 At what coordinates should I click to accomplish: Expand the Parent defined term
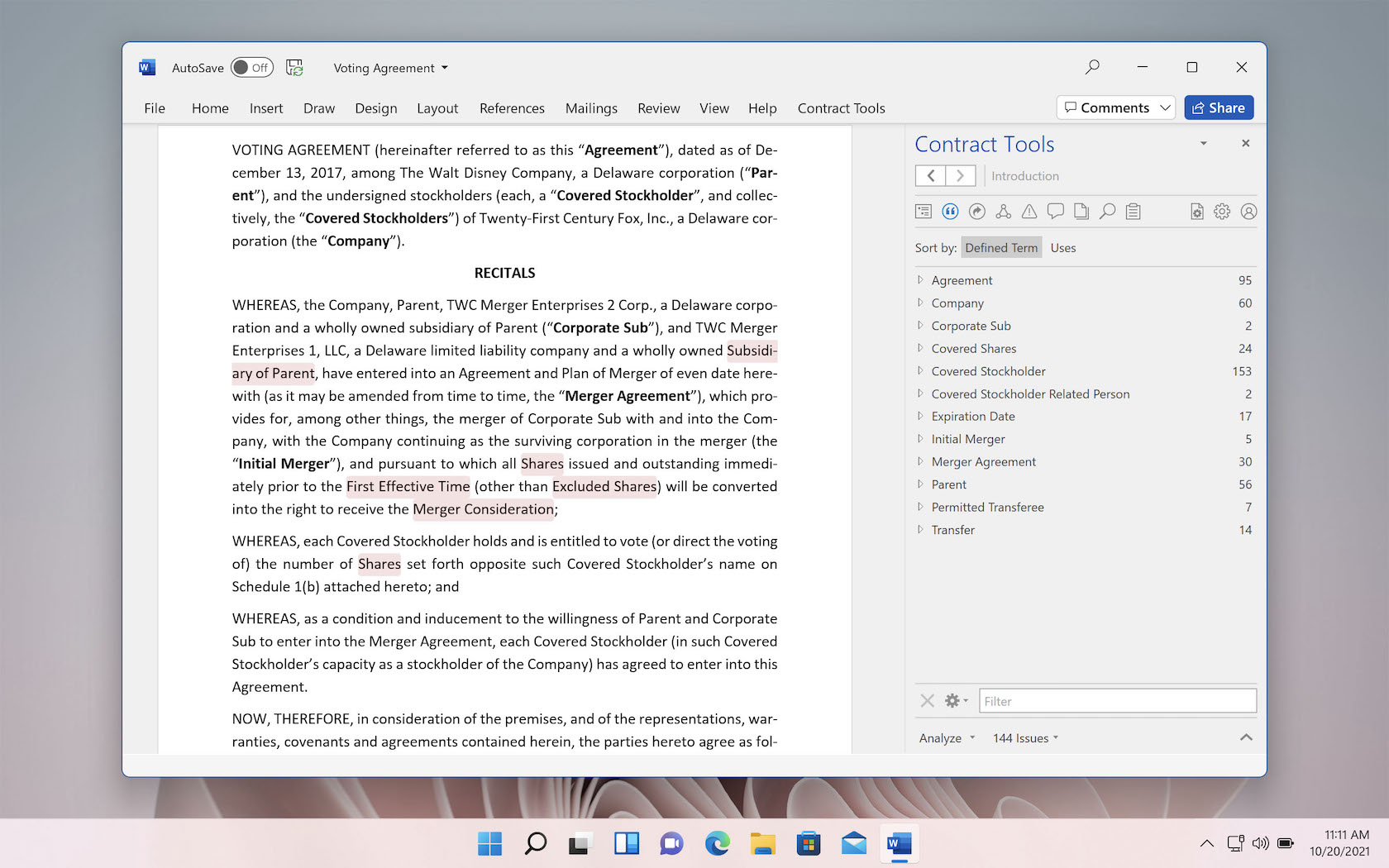(x=920, y=484)
